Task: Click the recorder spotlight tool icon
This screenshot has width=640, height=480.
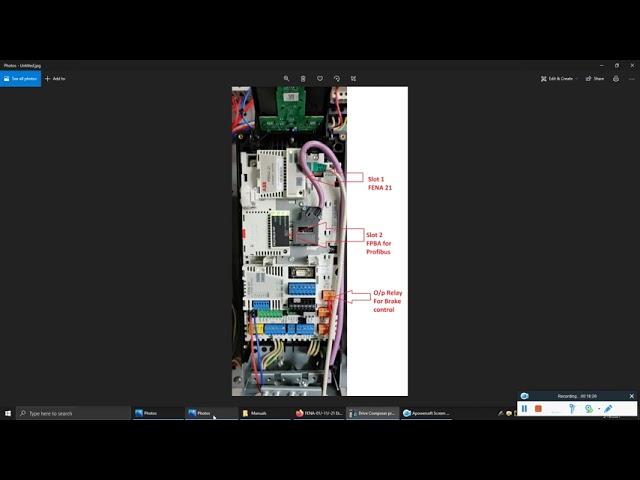Action: [572, 409]
